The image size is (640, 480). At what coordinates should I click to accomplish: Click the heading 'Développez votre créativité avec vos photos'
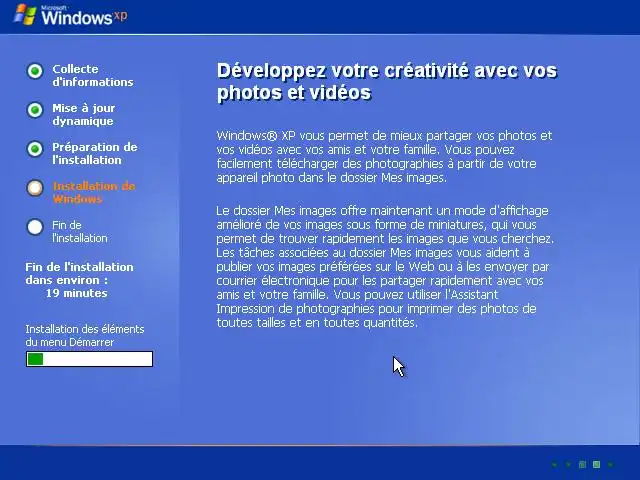click(x=387, y=82)
